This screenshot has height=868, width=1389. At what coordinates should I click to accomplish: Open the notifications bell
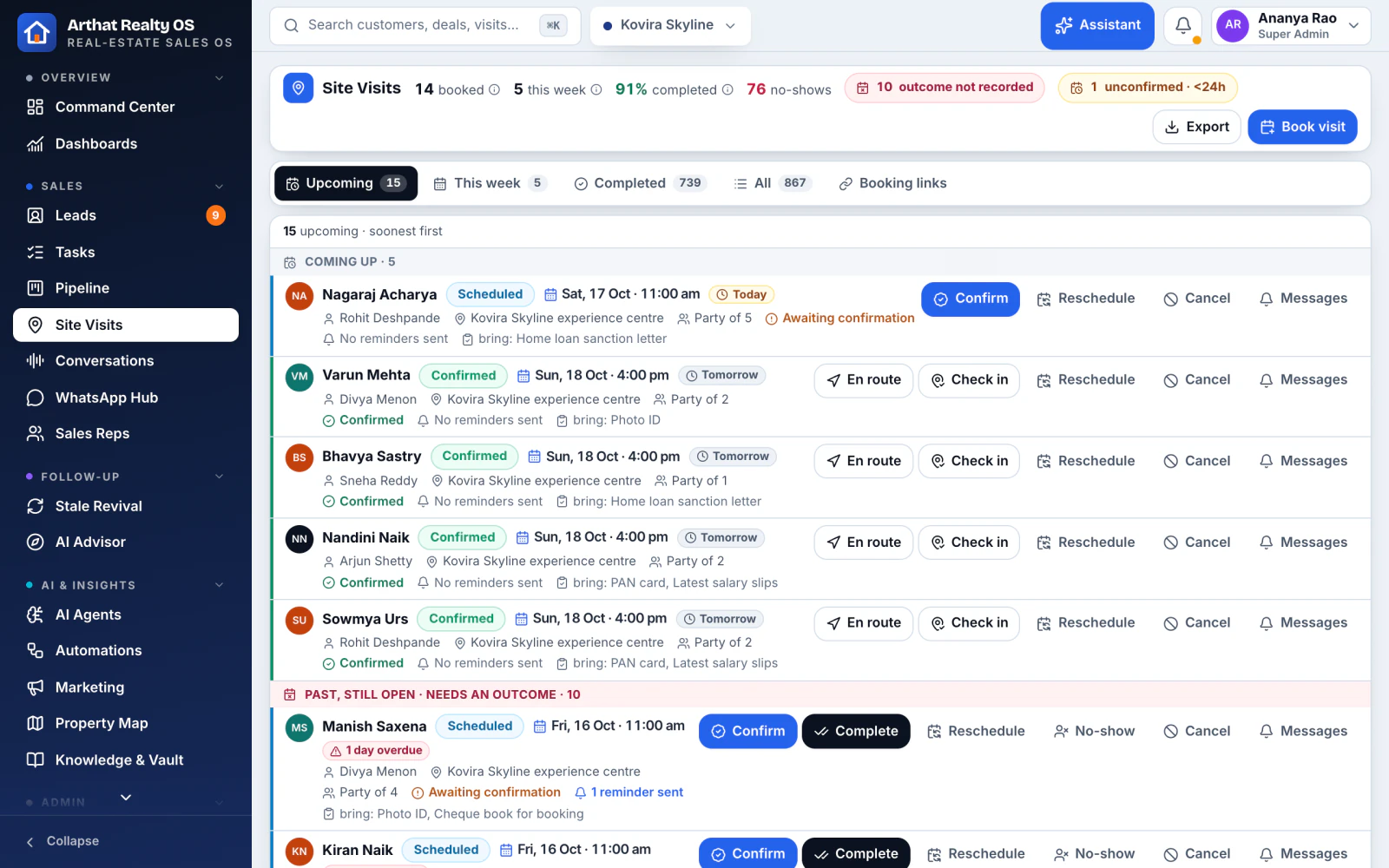coord(1182,26)
